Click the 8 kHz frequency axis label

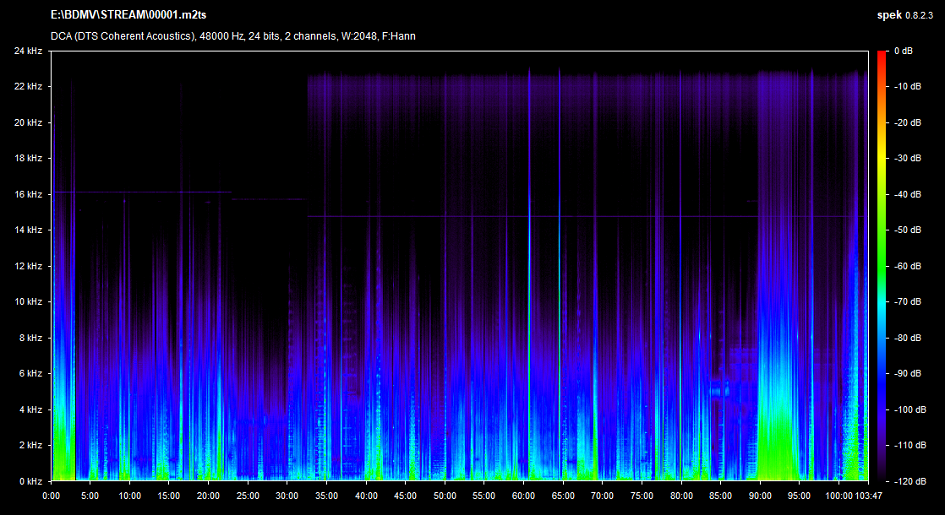(30, 338)
